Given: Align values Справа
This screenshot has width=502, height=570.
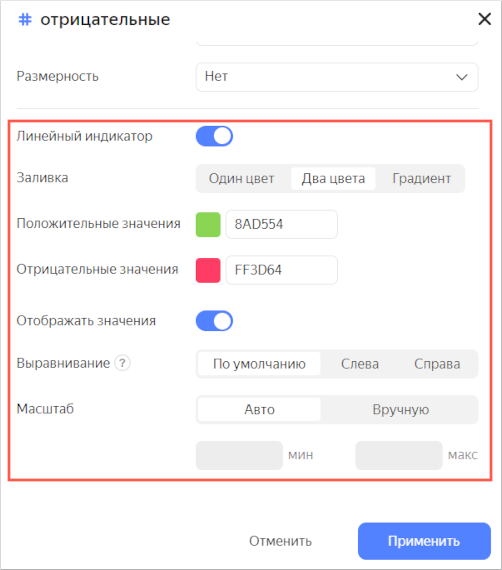Looking at the screenshot, I should pos(437,364).
